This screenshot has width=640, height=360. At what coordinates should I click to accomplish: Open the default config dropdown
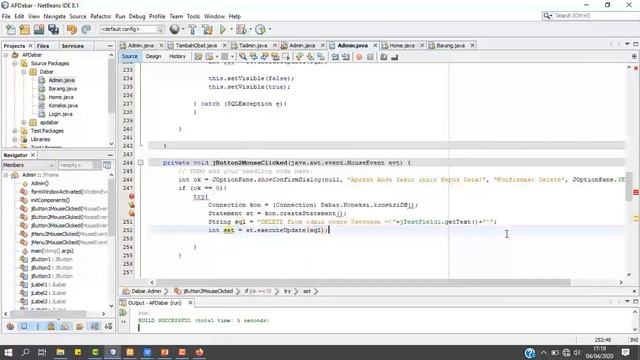(x=132, y=29)
